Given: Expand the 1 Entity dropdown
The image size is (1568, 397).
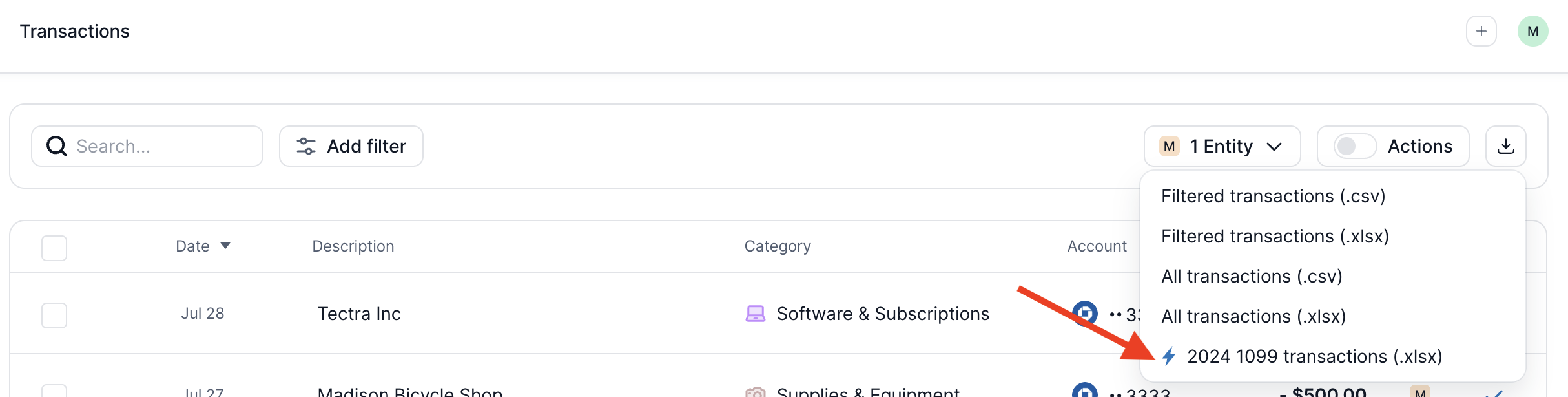Looking at the screenshot, I should tap(1222, 146).
